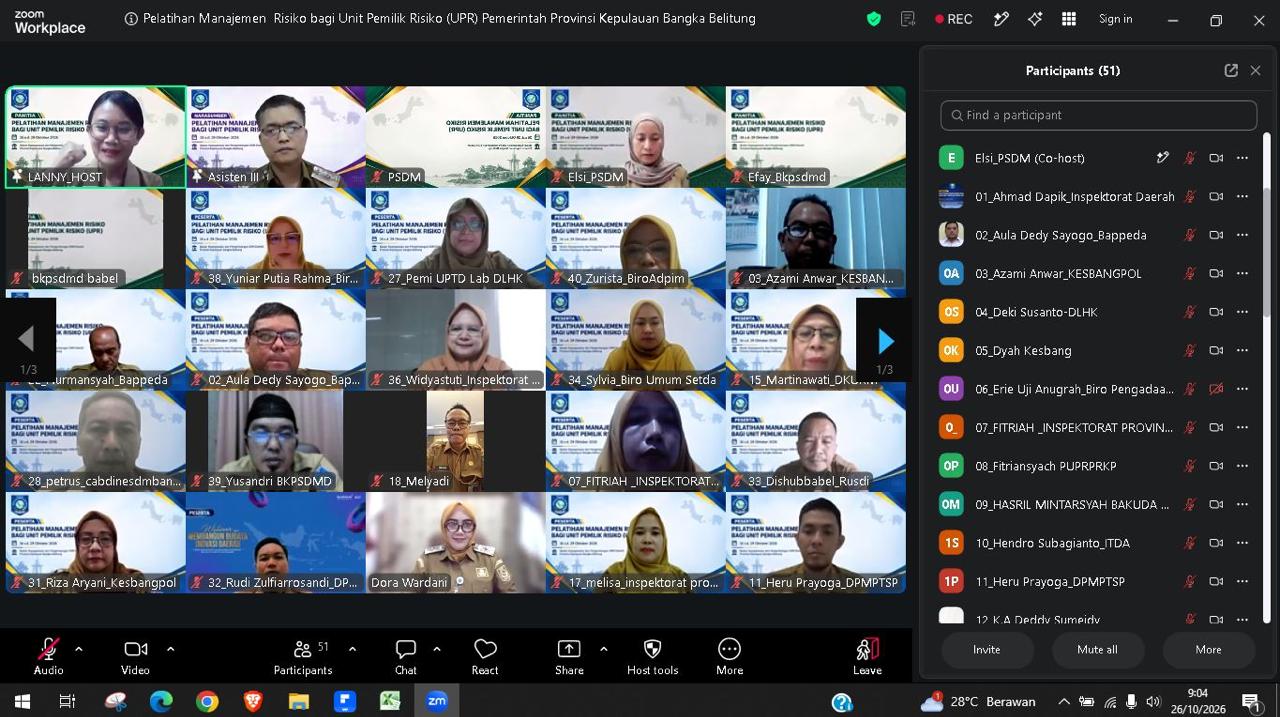Open More menu in meeting toolbar
Viewport: 1280px width, 717px height.
pos(729,657)
